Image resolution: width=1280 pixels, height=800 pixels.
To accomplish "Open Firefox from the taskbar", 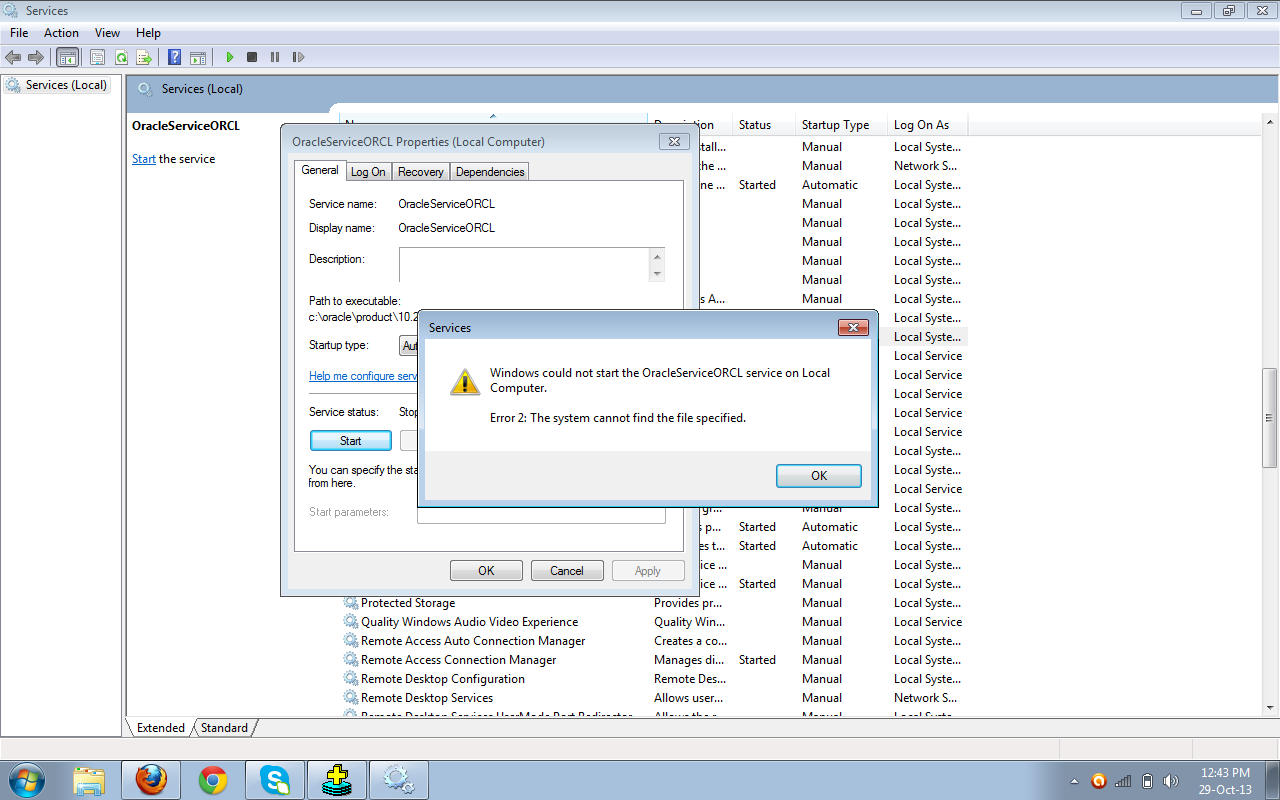I will point(151,780).
